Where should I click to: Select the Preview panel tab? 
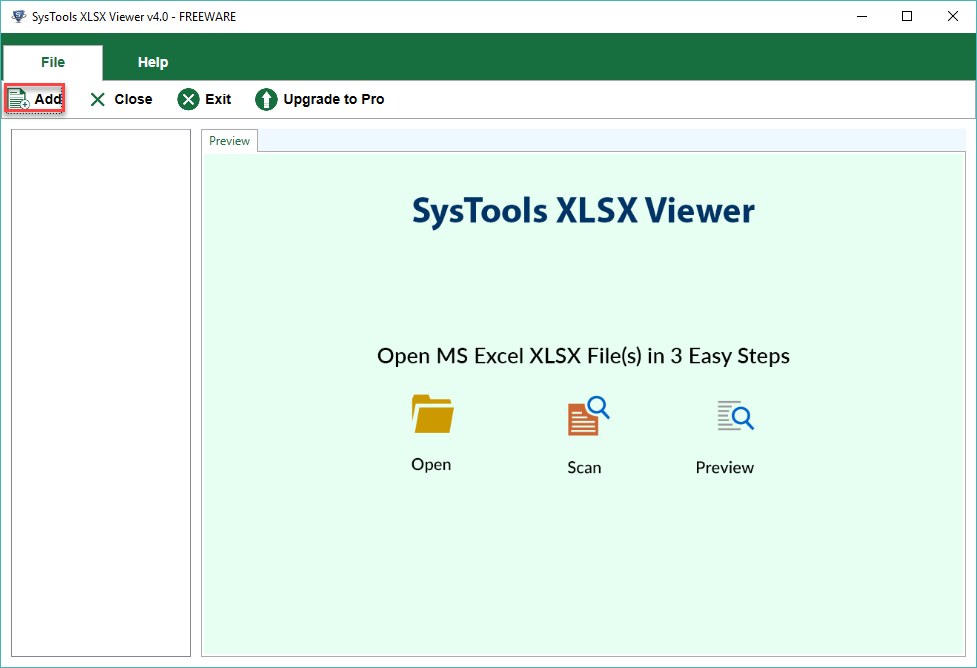tap(229, 141)
